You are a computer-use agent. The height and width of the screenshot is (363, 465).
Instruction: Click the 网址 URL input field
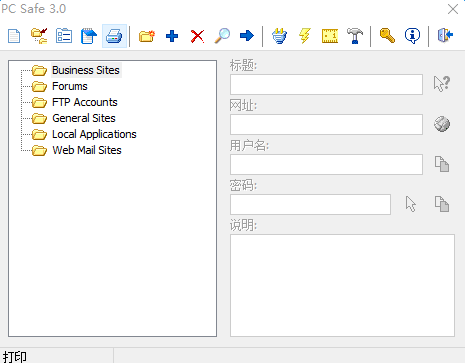[326, 124]
